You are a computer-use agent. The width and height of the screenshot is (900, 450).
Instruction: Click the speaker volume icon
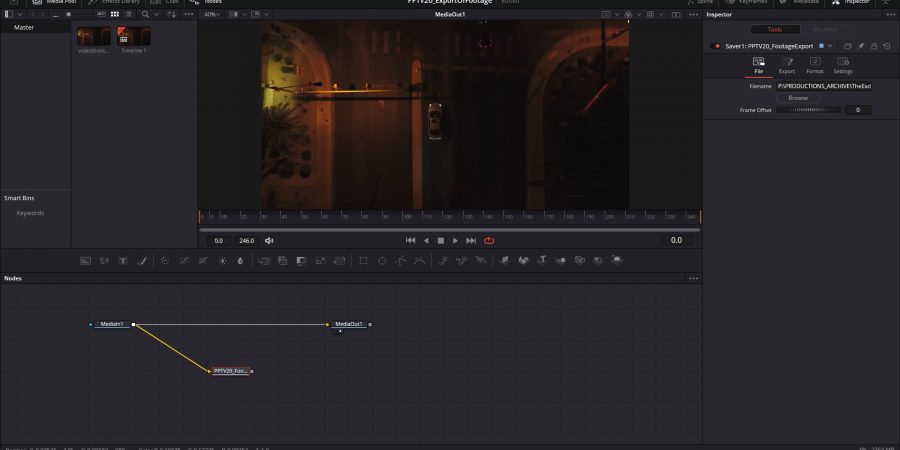coord(269,240)
